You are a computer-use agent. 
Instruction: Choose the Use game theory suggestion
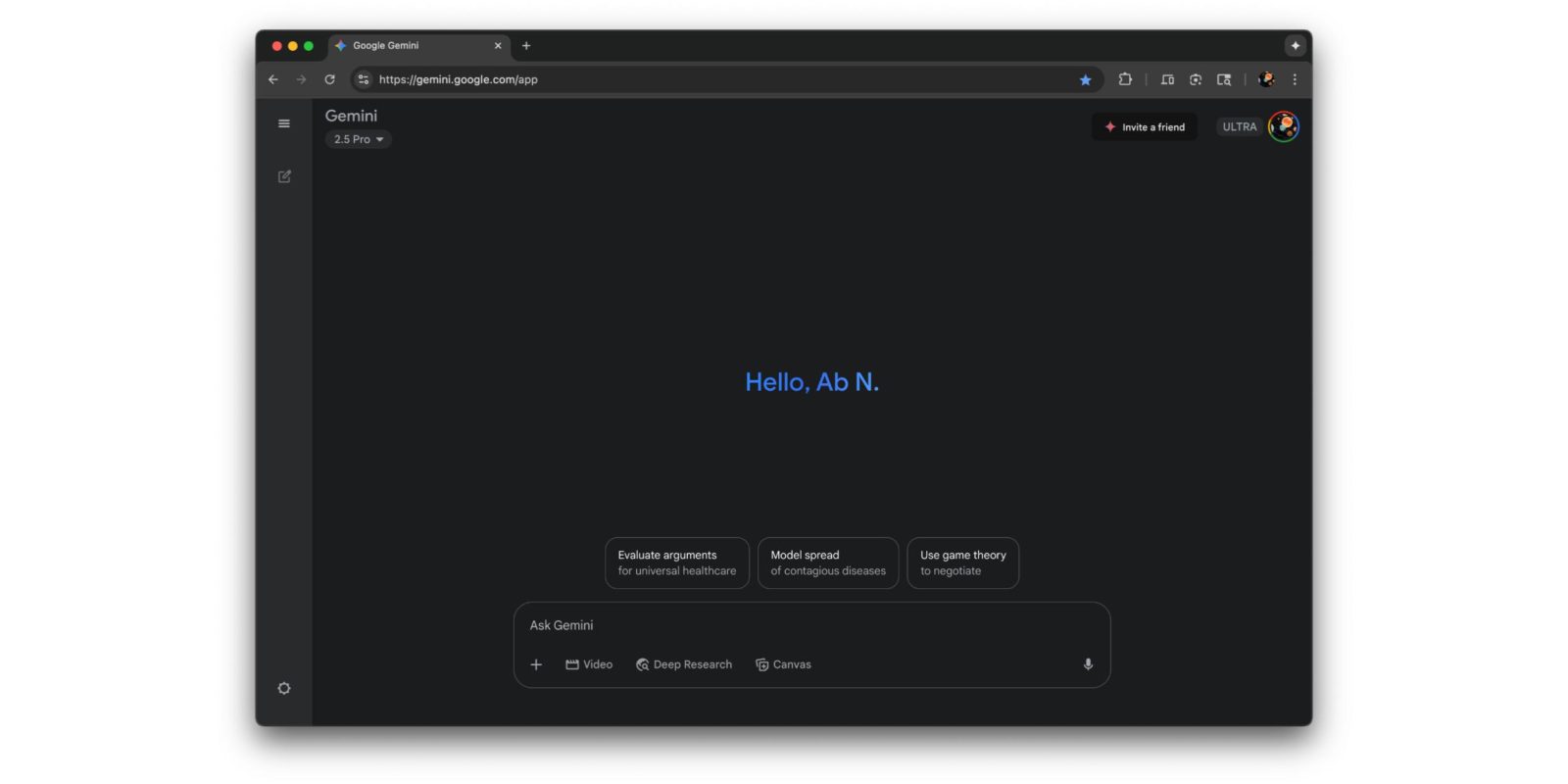pos(962,563)
